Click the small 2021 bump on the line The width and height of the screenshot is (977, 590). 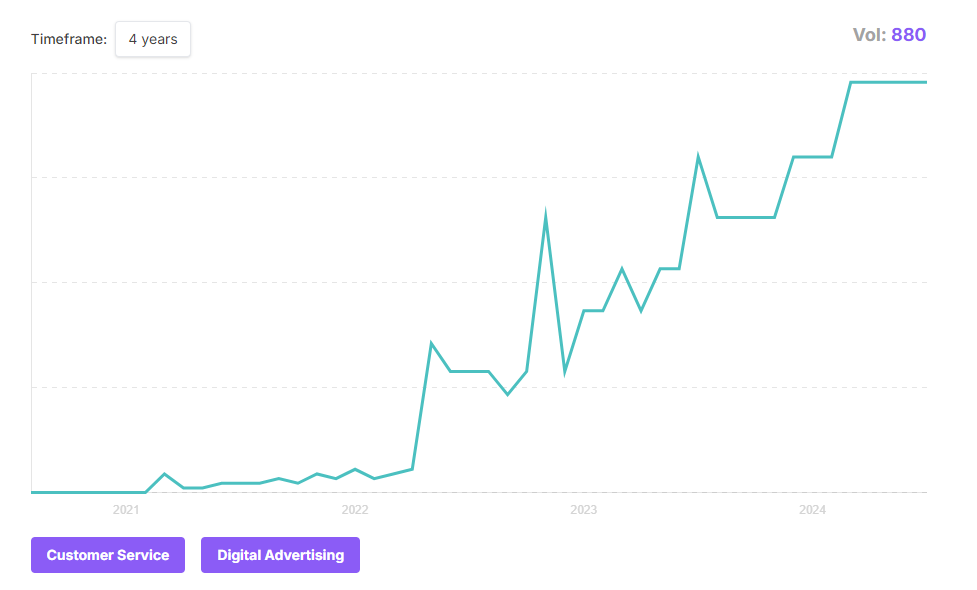pos(165,474)
